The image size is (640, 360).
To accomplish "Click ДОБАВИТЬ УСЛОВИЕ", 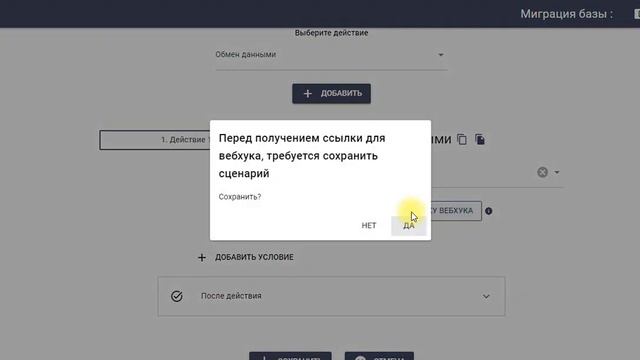I will [x=246, y=258].
